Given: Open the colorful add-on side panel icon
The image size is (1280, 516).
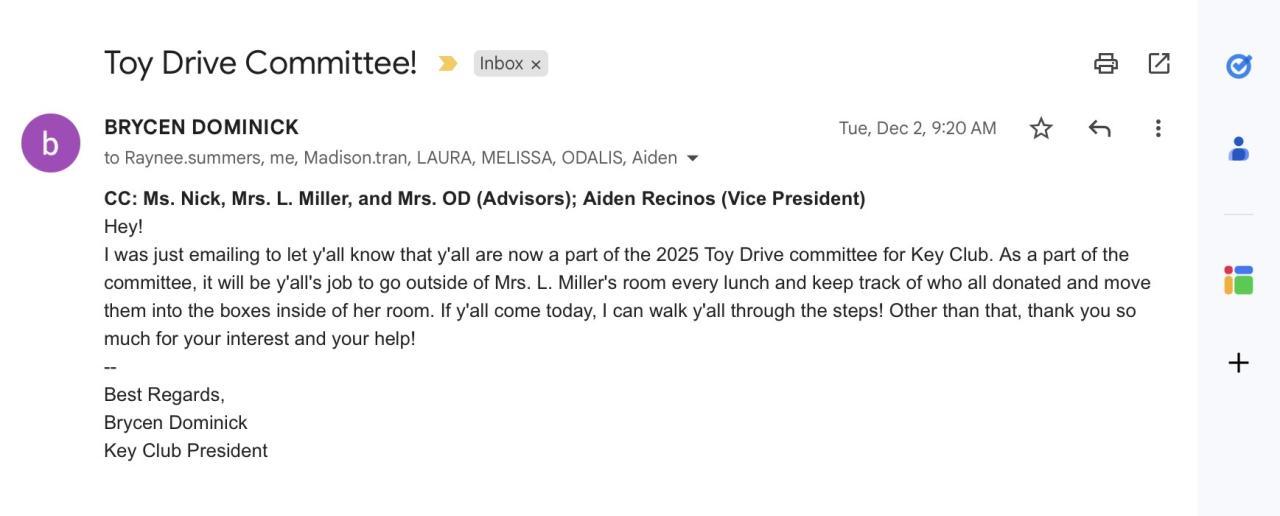Looking at the screenshot, I should (x=1238, y=280).
